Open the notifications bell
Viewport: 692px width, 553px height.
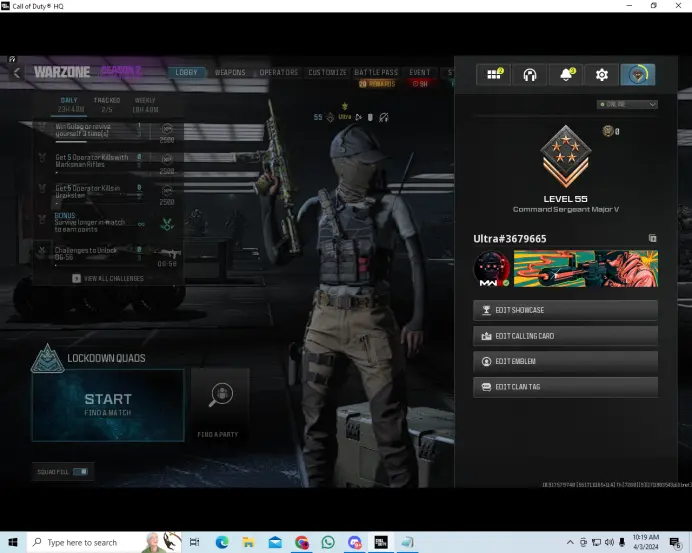point(566,75)
